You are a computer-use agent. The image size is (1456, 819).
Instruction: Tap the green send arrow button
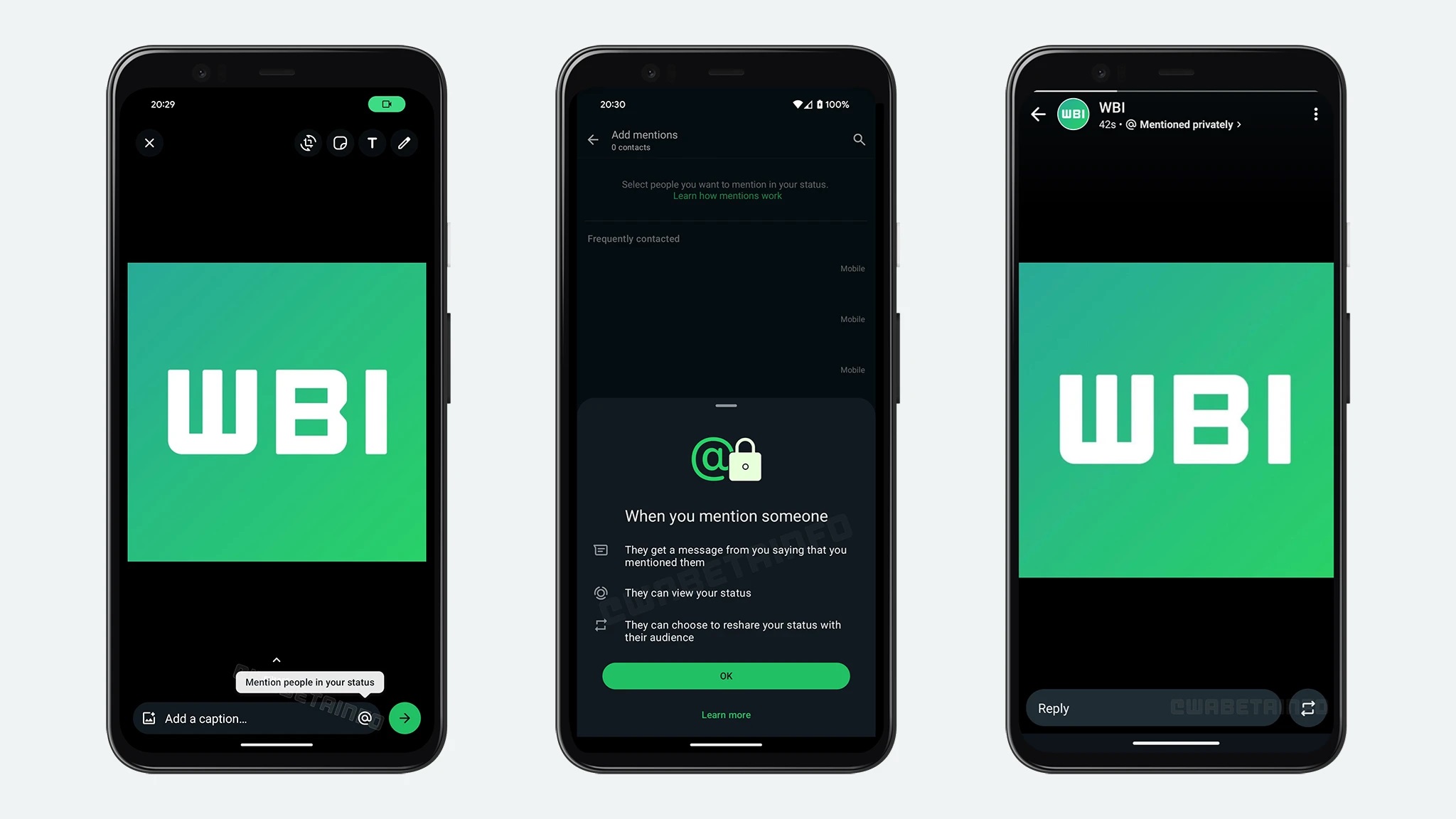404,718
